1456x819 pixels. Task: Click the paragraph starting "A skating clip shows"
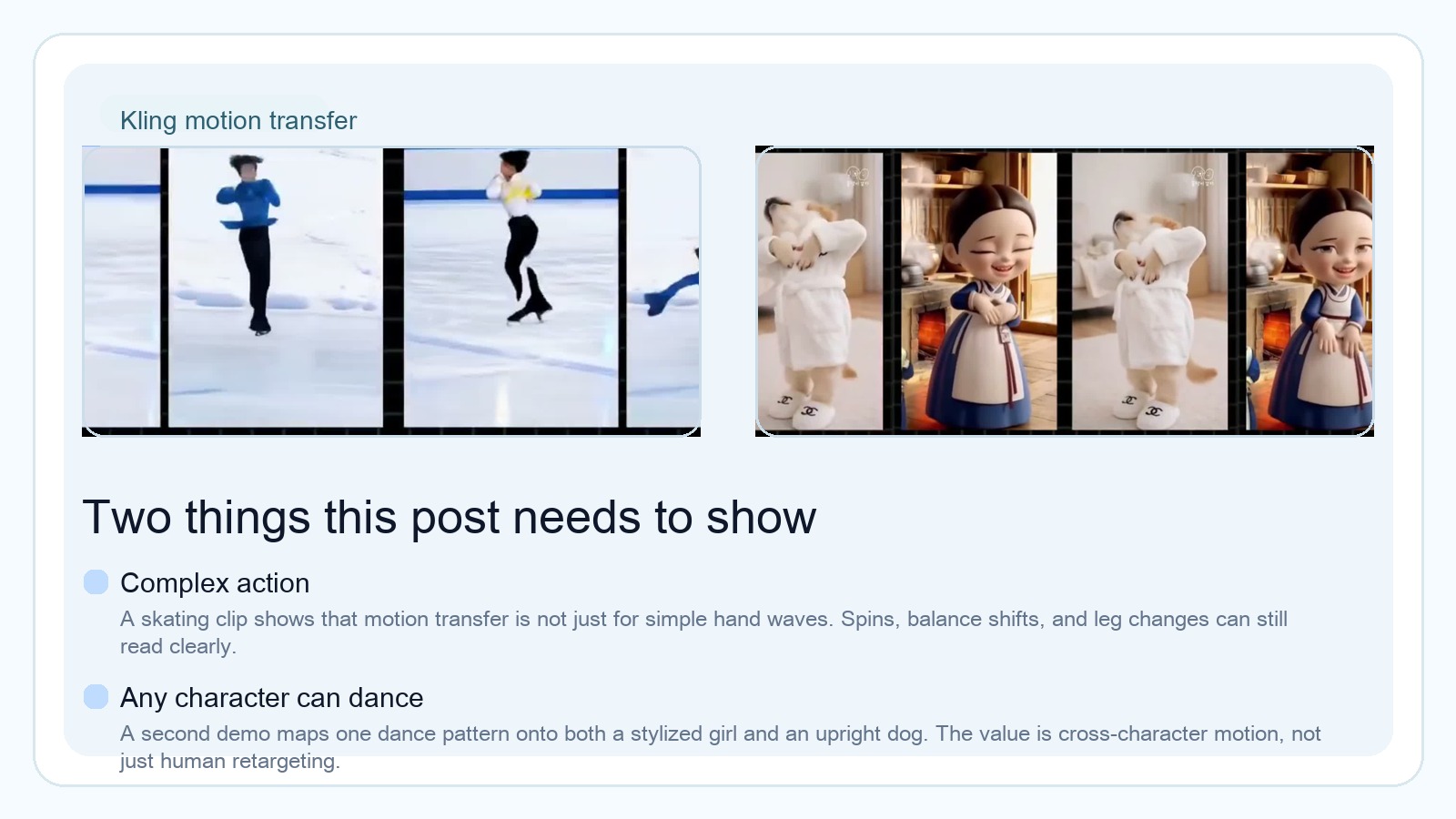pos(703,632)
